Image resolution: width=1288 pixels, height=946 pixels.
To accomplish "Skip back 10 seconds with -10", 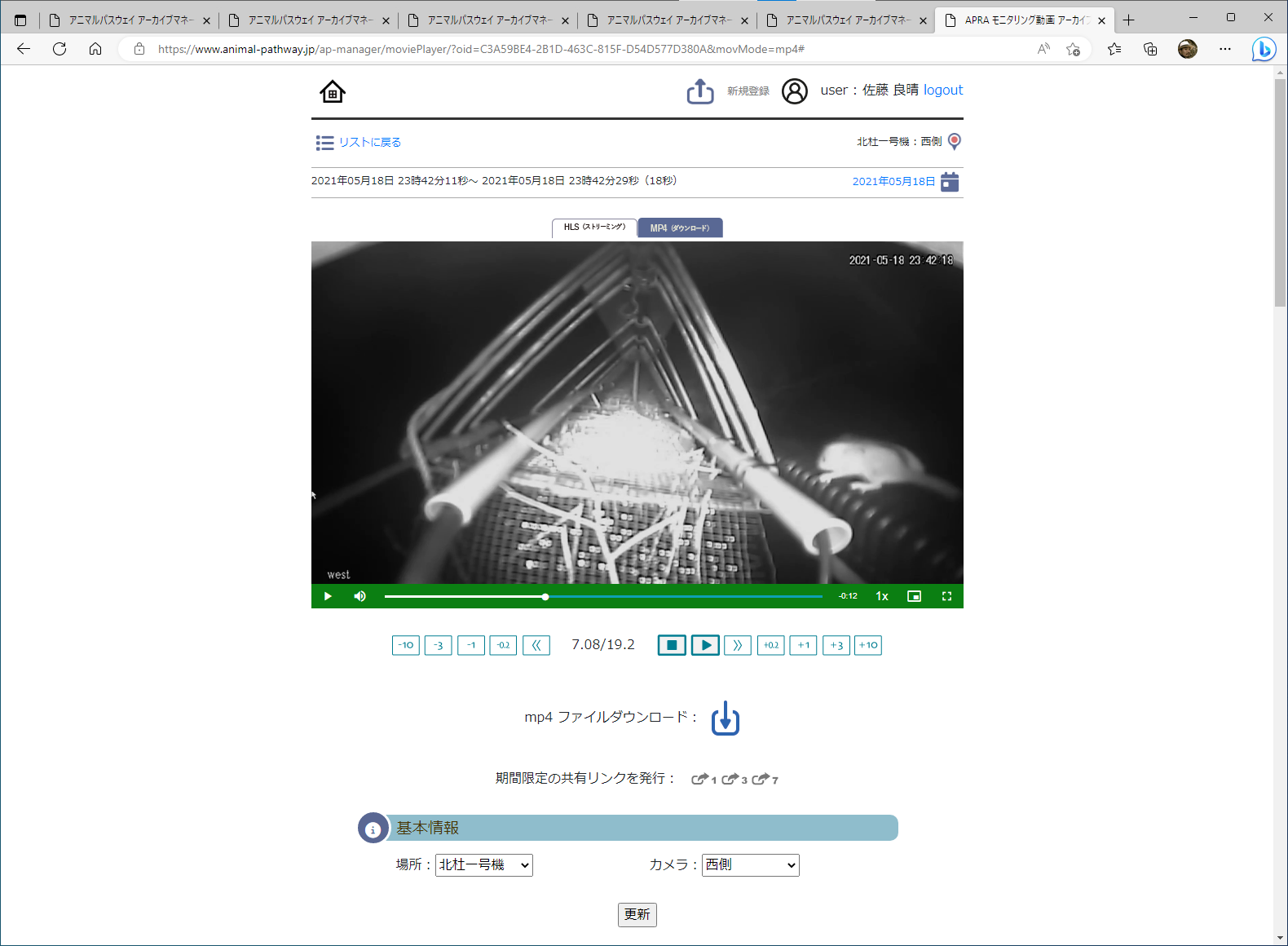I will 406,645.
